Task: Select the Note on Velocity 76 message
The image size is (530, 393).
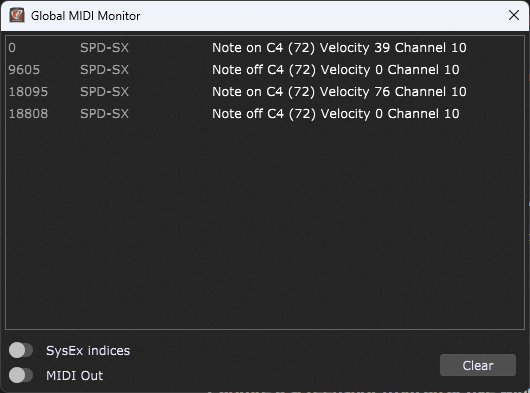Action: [x=339, y=92]
